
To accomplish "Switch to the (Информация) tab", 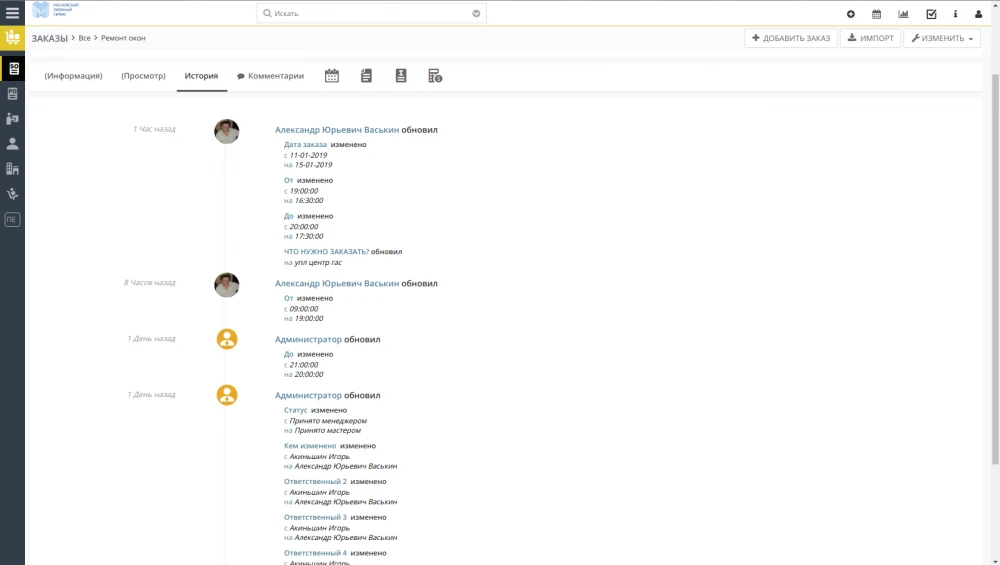I will (x=73, y=76).
